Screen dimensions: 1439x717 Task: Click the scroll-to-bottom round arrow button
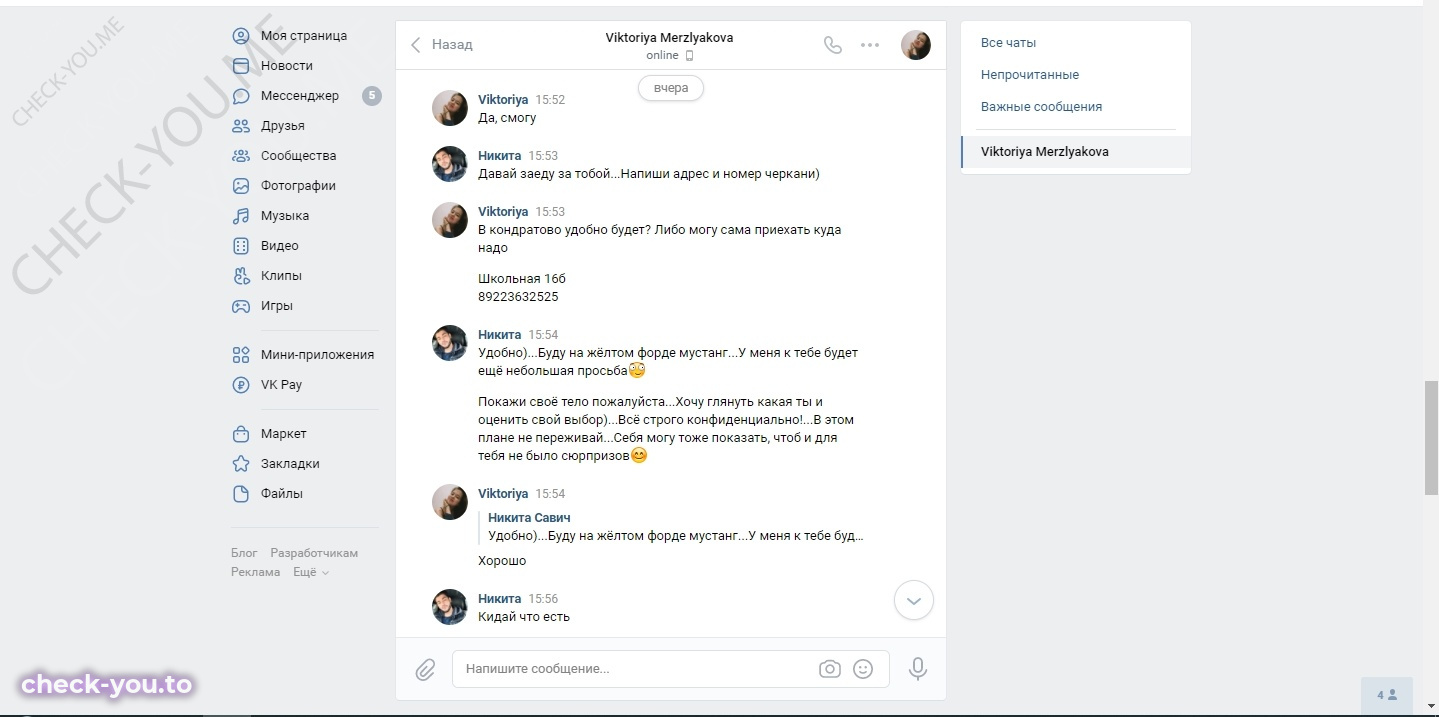[913, 601]
